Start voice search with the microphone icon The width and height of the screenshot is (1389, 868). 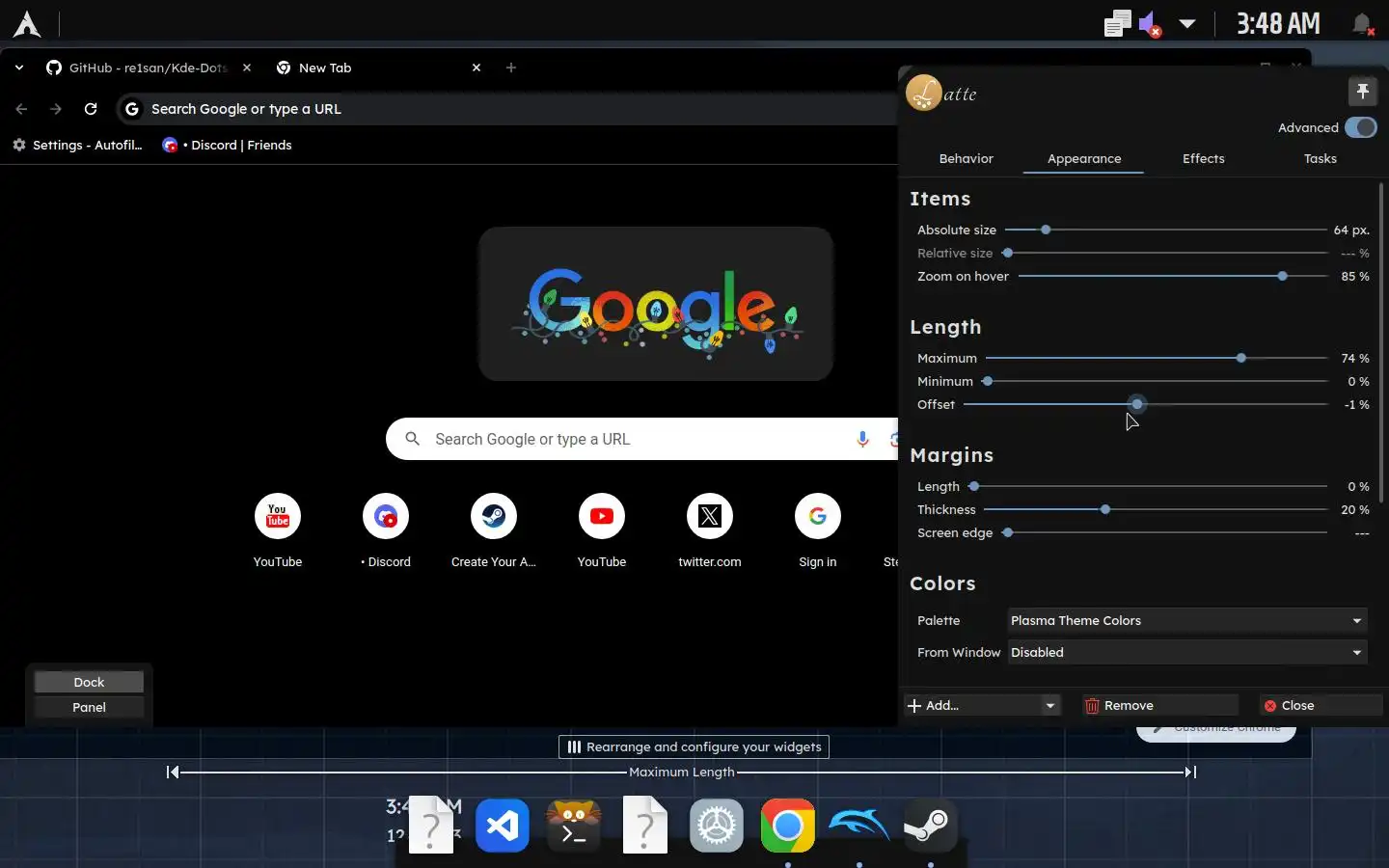tap(862, 439)
